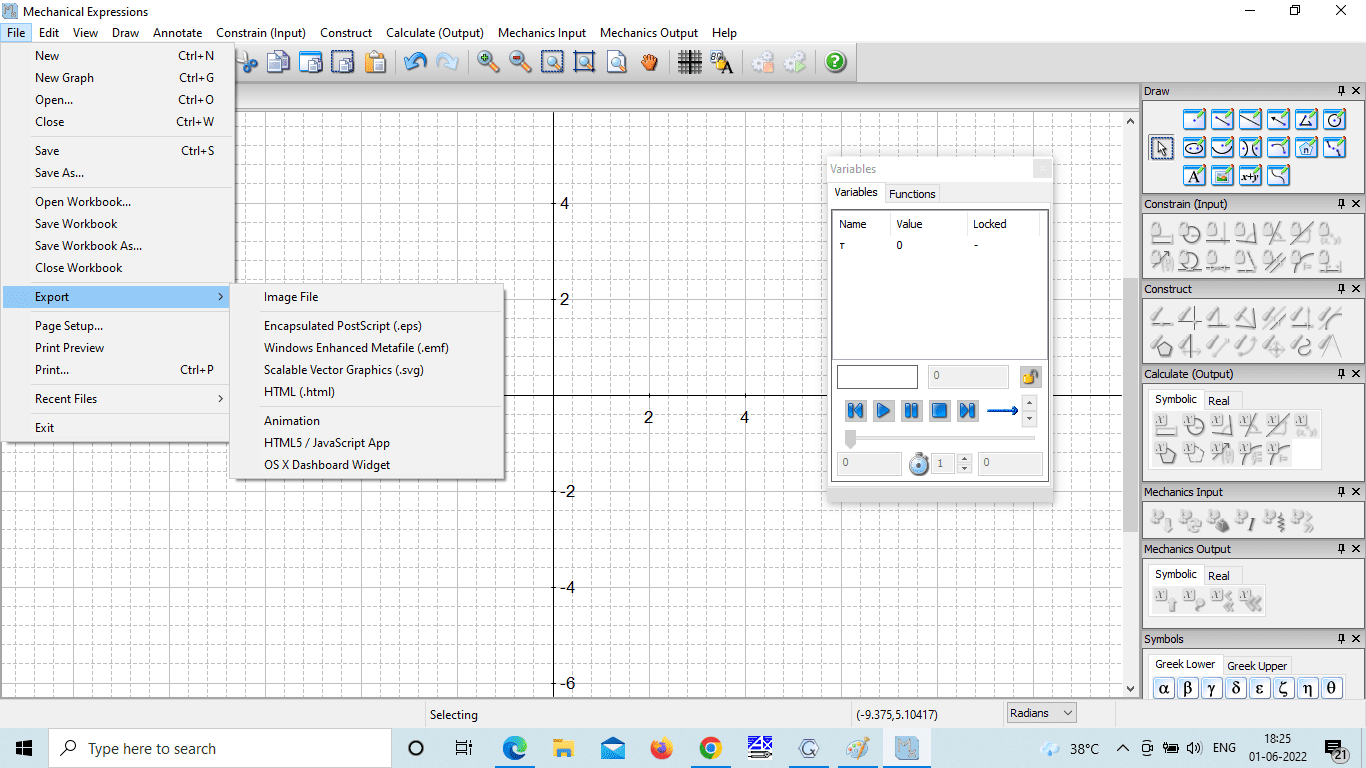Select the Draw Circle tool
This screenshot has height=768, width=1366.
pos(1334,120)
